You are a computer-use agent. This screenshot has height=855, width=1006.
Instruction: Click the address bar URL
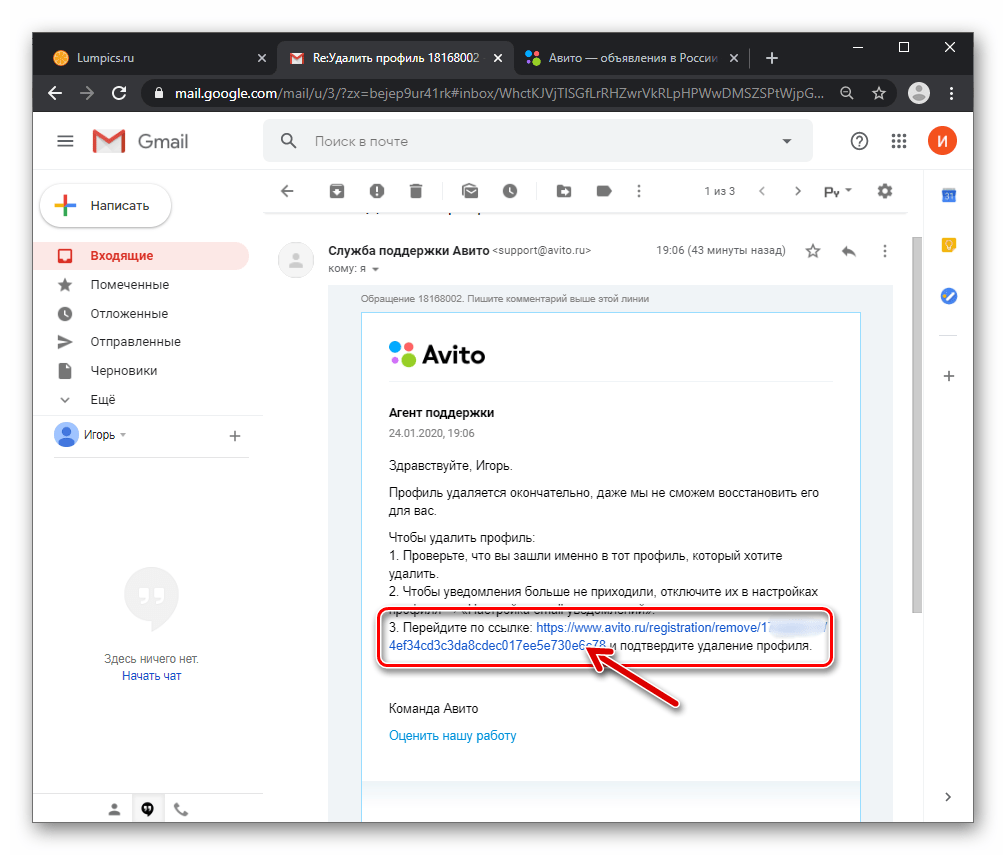499,94
